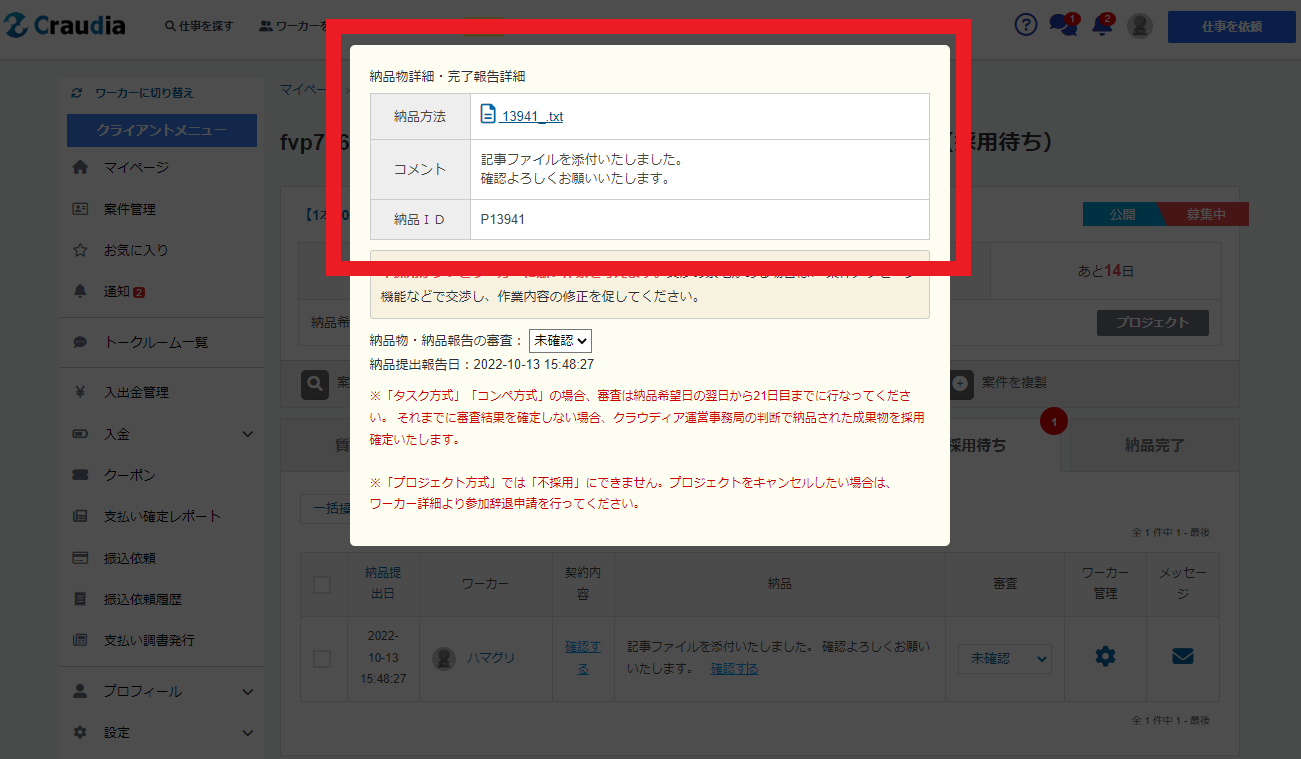The image size is (1301, 759).
Task: Click the Craudia logo
Action: coord(66,26)
